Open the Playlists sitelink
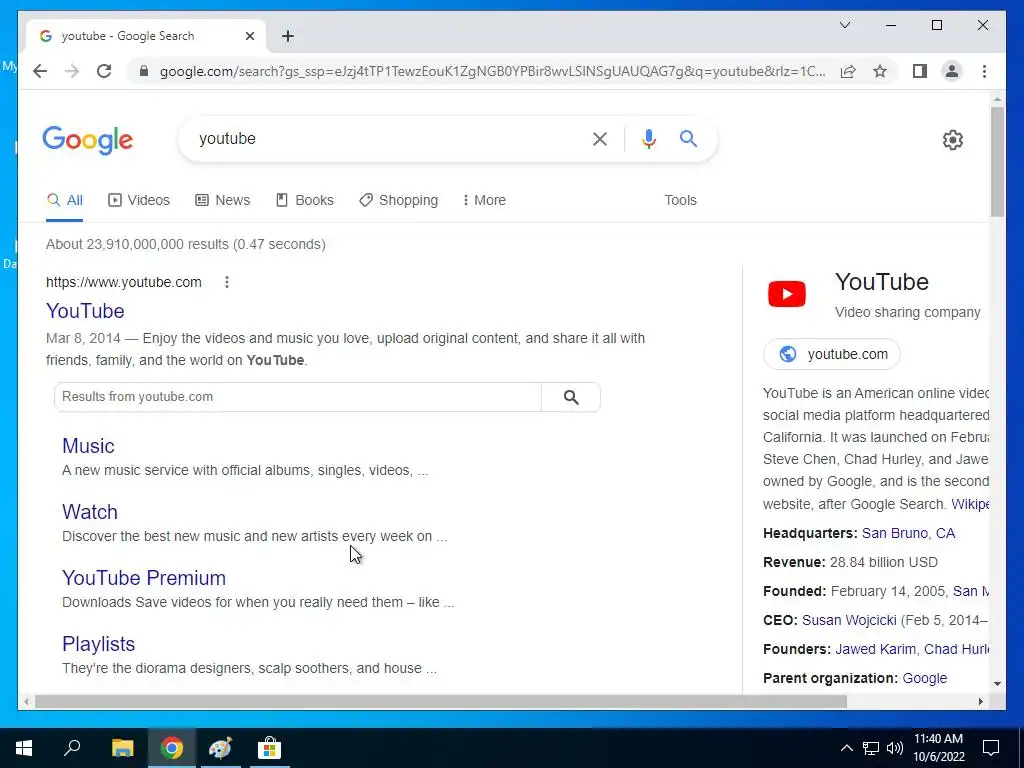 click(99, 644)
